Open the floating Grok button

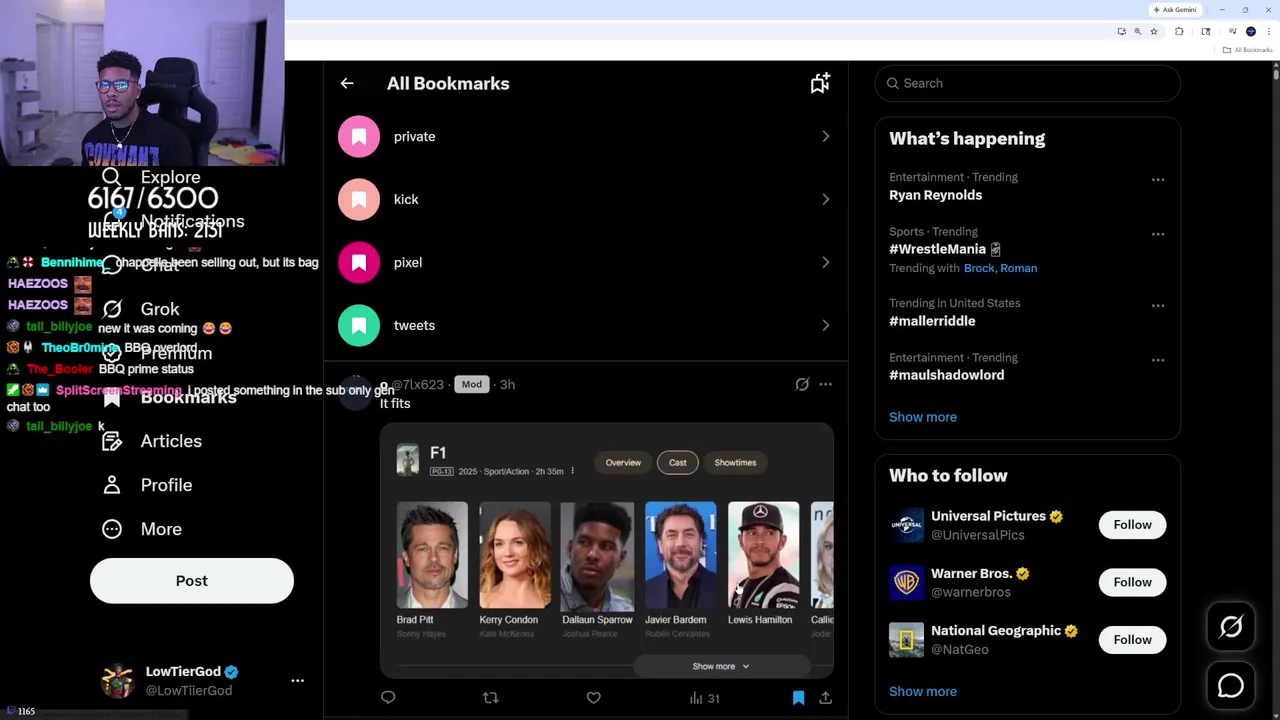pyautogui.click(x=1231, y=627)
